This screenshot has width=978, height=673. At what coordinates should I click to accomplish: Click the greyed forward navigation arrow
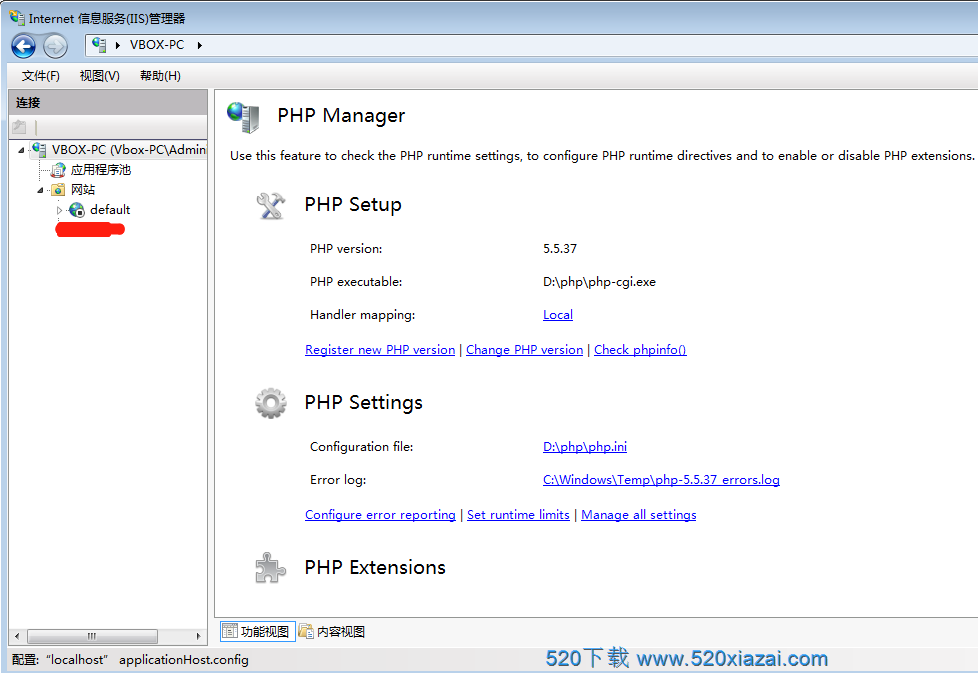55,46
